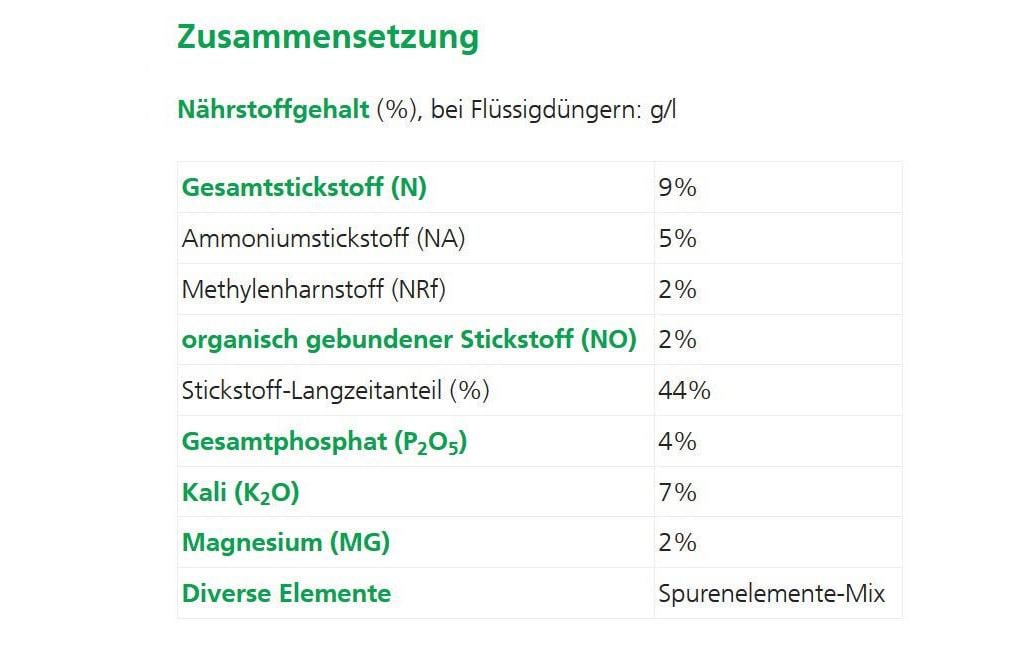Screen dimensions: 1028x647
Task: Click the 5% Ammoniumstickstoff value
Action: tap(677, 239)
